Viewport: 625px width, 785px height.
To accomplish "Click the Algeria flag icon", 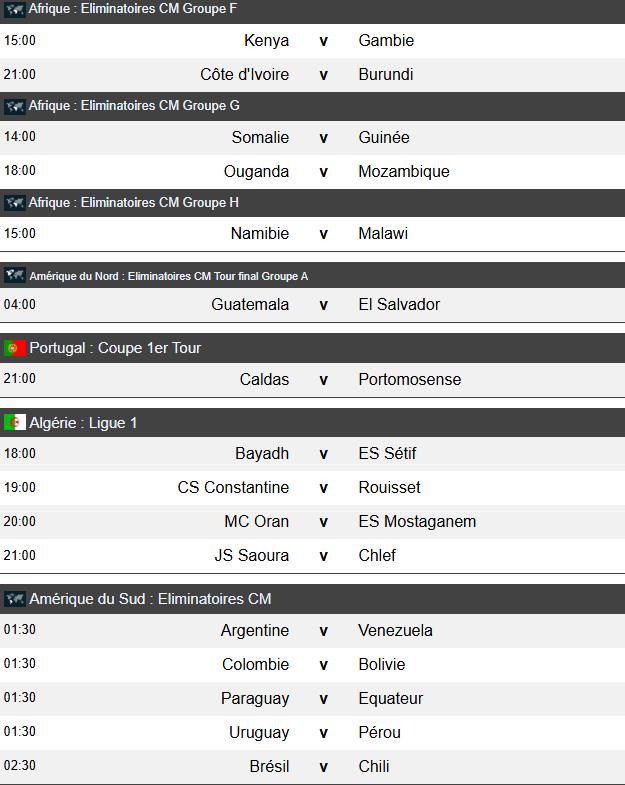I will [x=14, y=423].
